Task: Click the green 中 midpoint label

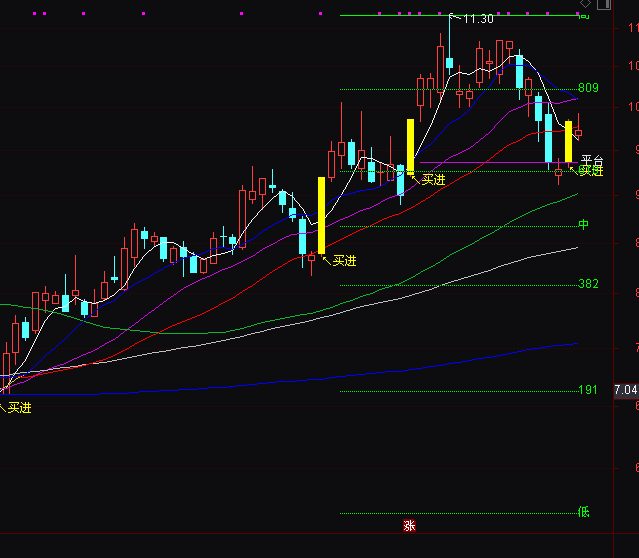Action: tap(583, 225)
